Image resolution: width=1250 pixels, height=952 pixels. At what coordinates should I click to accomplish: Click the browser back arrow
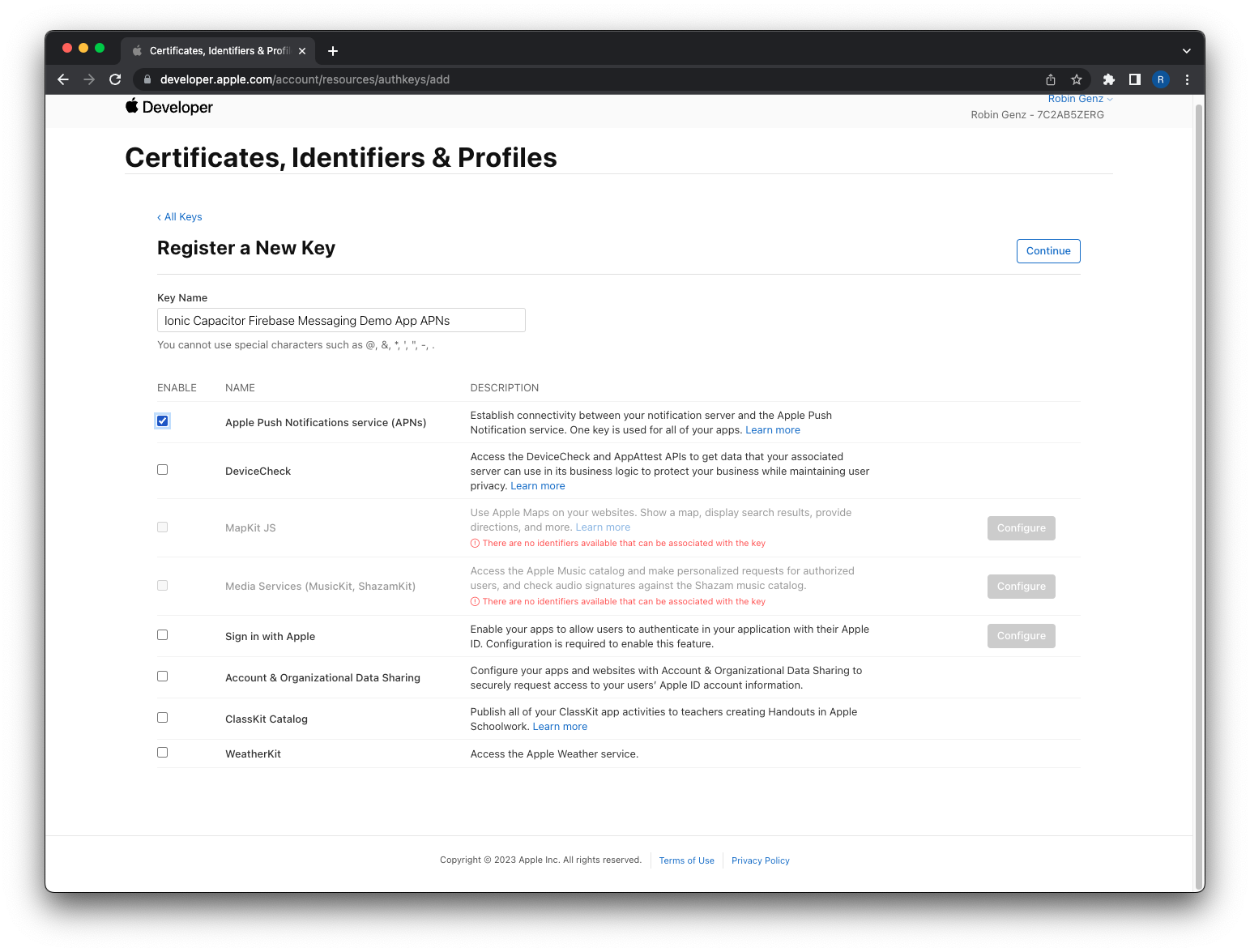(x=63, y=79)
